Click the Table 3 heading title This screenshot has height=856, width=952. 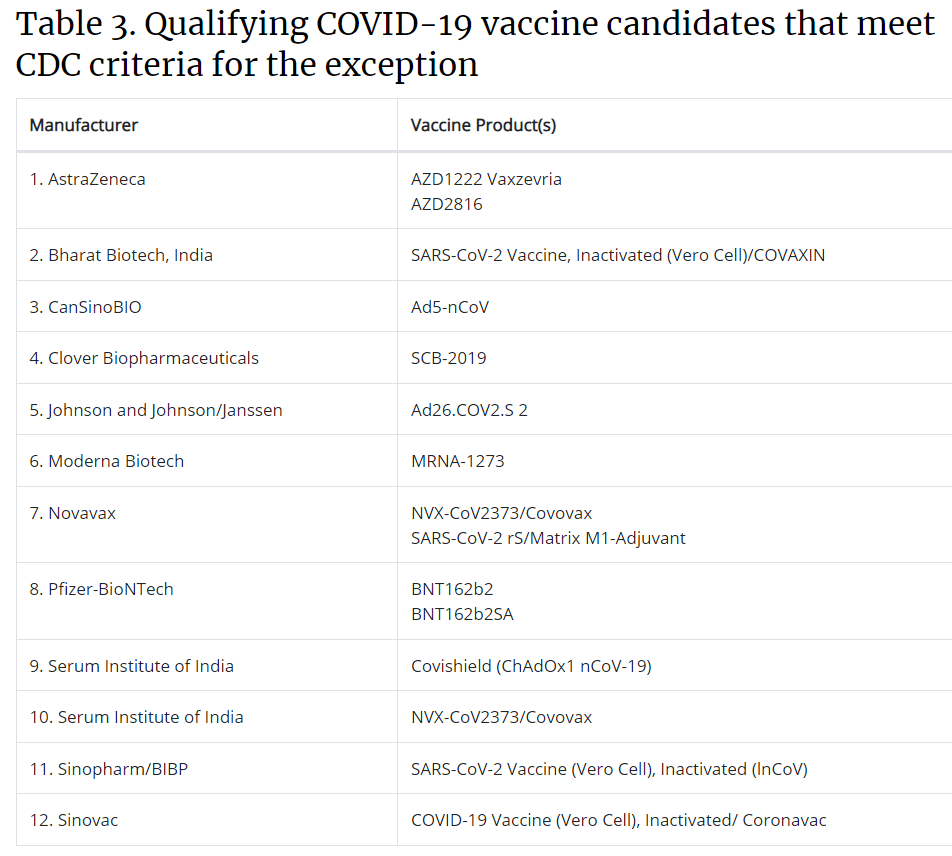coord(475,44)
